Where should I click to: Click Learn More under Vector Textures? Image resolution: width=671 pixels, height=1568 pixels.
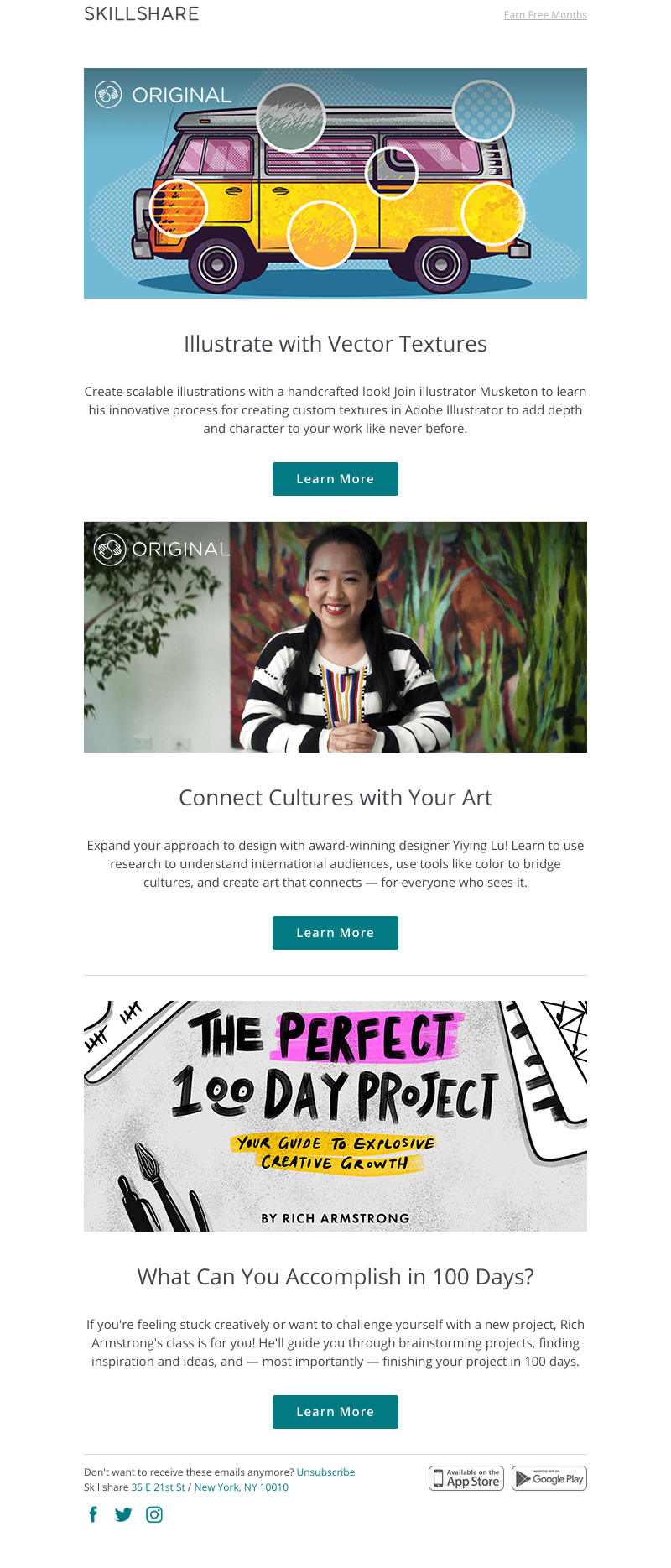coord(335,479)
